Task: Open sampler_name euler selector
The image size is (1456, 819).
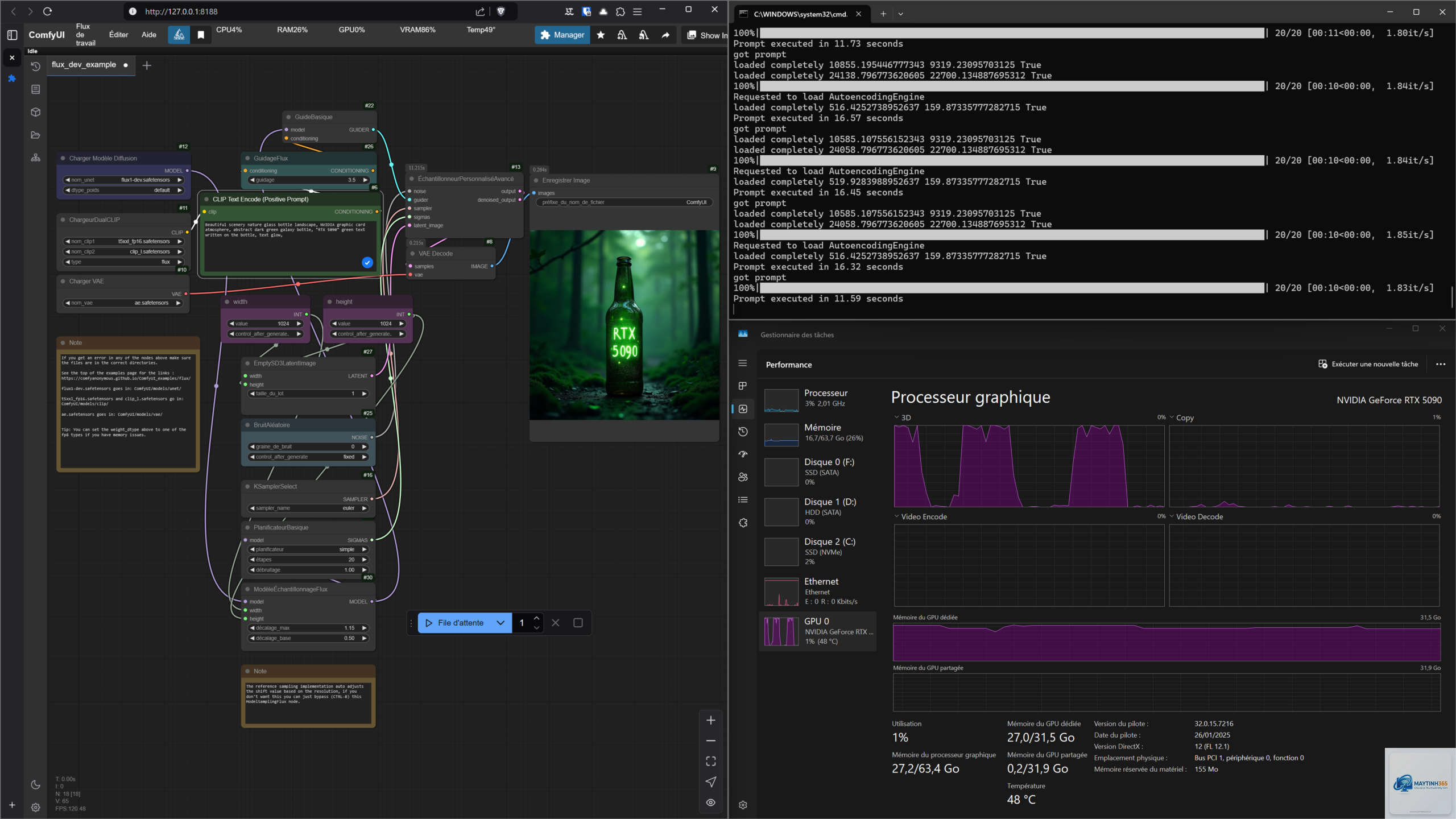Action: coord(309,508)
